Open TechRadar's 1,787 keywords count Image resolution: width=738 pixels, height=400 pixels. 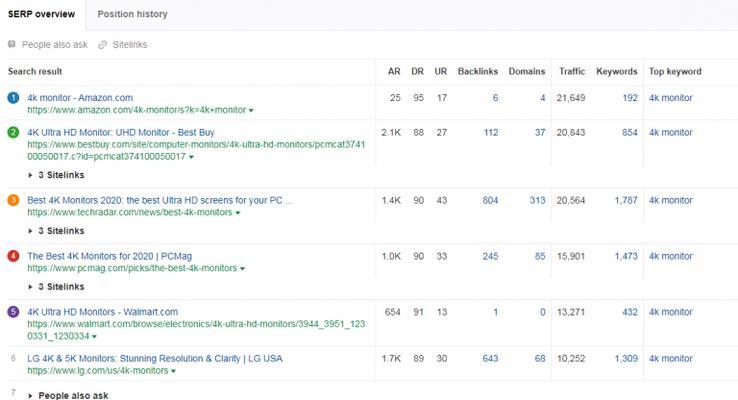626,200
